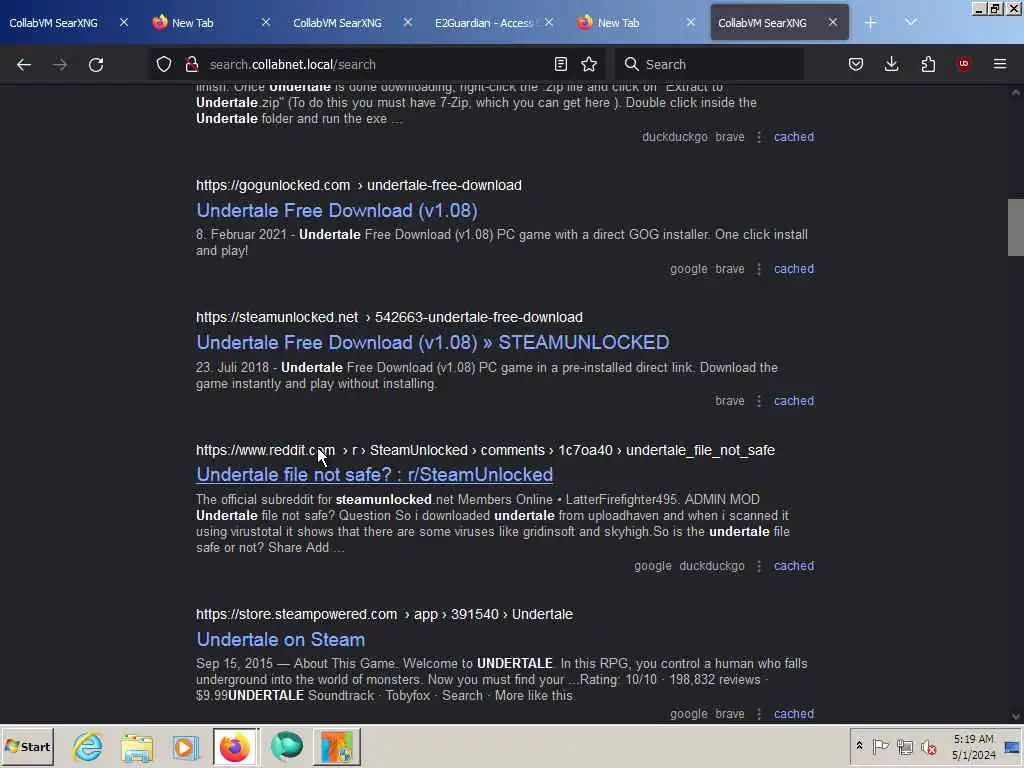Open the green globe taskbar app
Viewport: 1024px width, 768px height.
(286, 747)
